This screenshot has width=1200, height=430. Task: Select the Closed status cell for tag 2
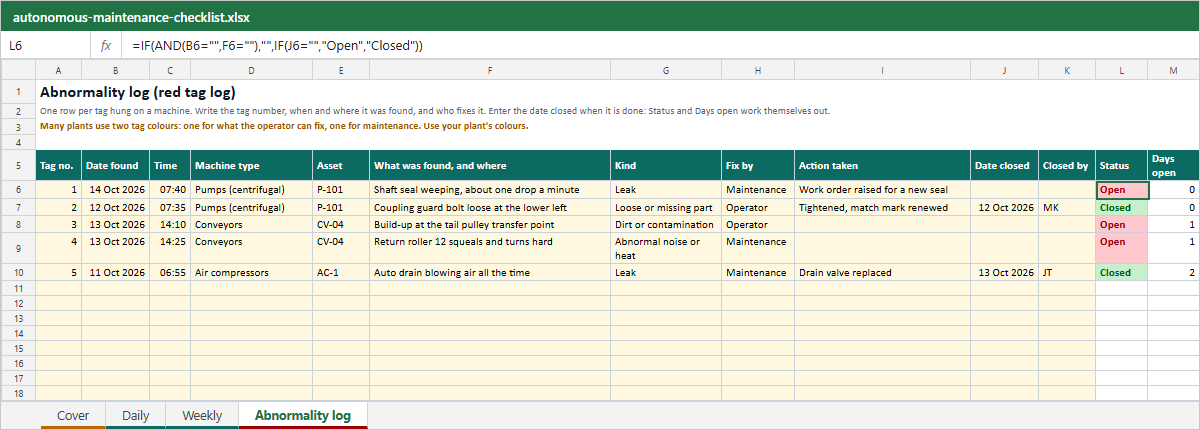coord(1121,207)
